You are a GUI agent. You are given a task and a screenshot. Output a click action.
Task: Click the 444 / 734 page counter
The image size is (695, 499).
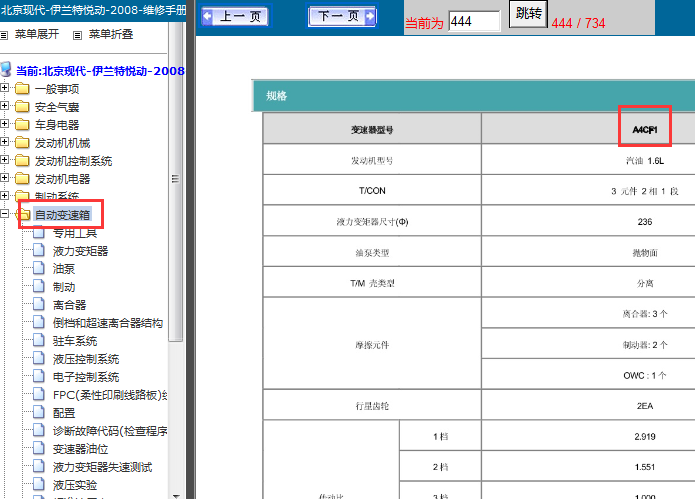click(578, 23)
